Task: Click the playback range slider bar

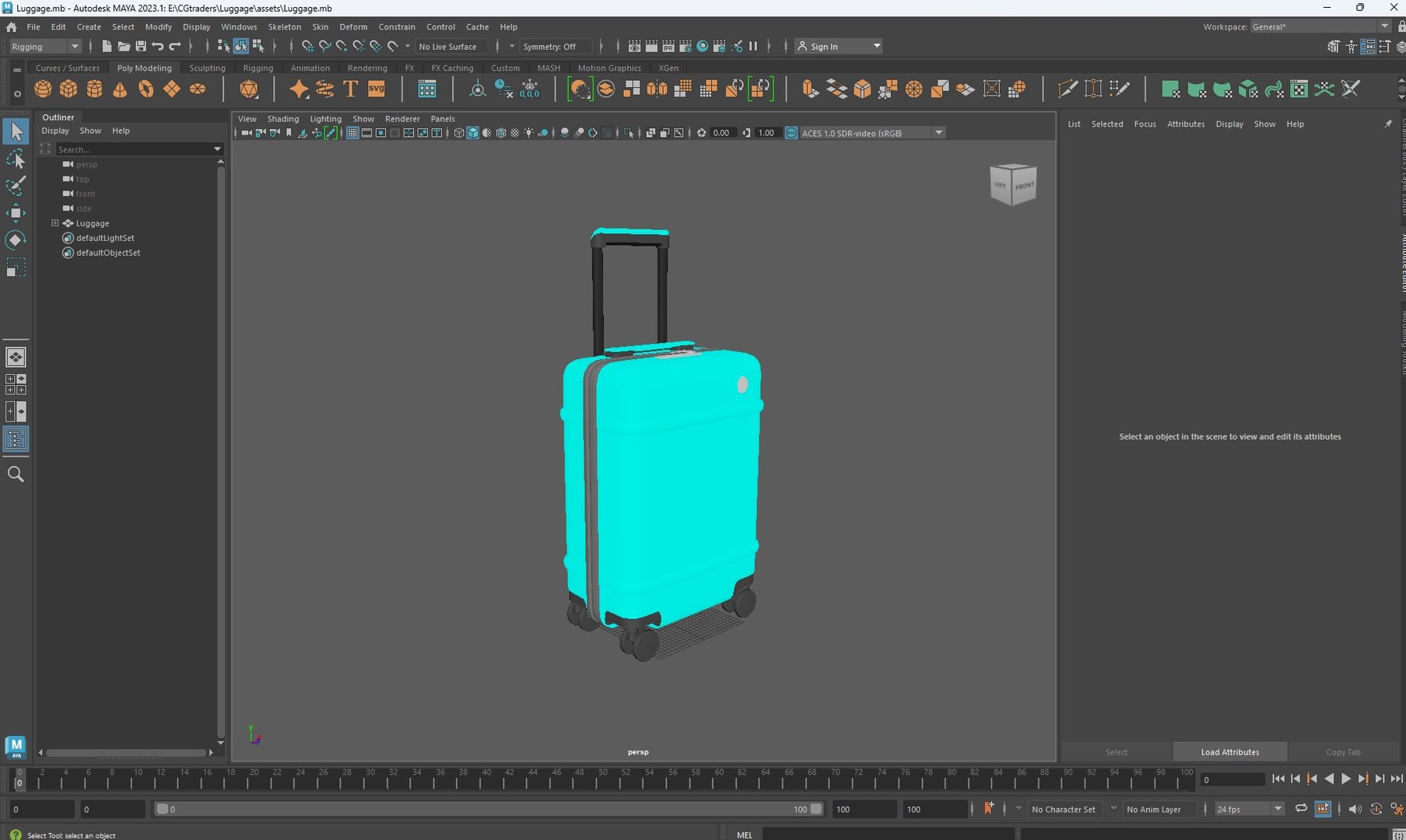Action: tap(488, 809)
